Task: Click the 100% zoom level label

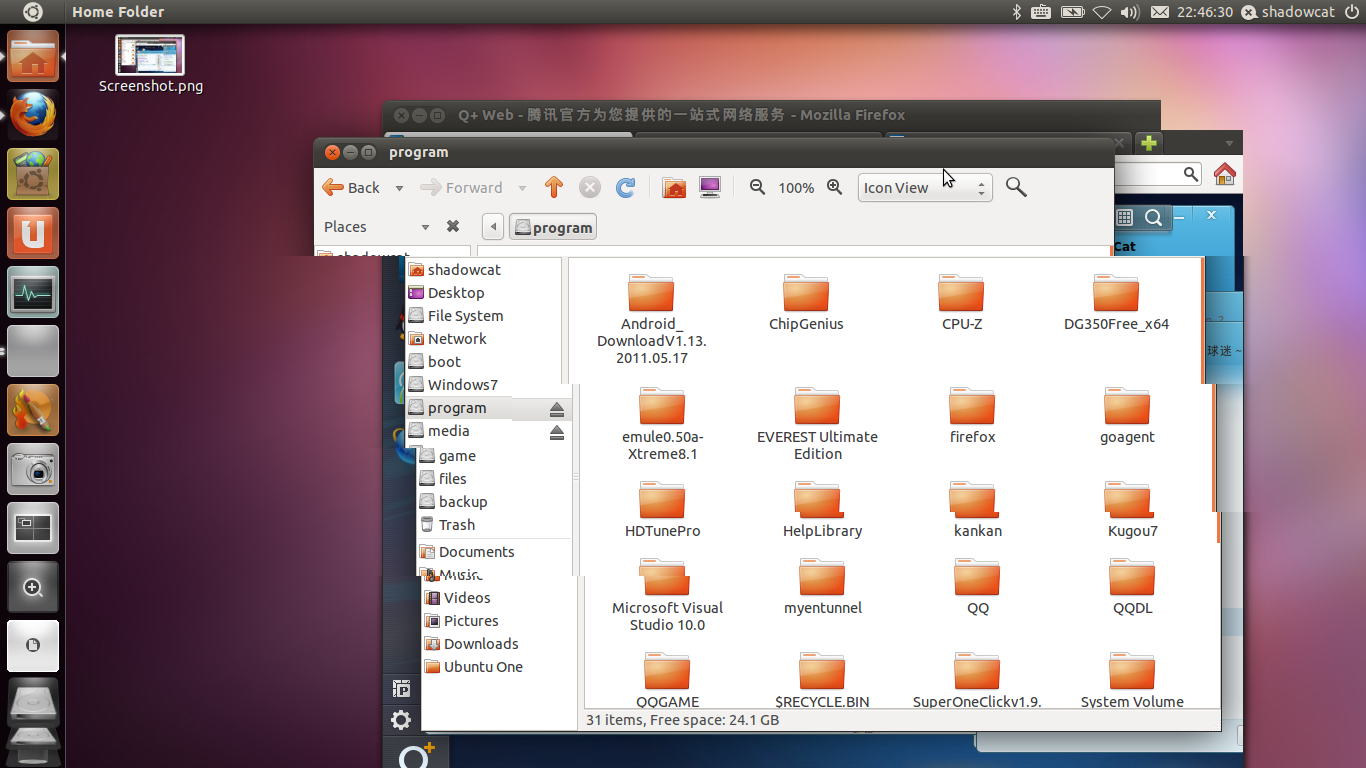Action: 796,188
